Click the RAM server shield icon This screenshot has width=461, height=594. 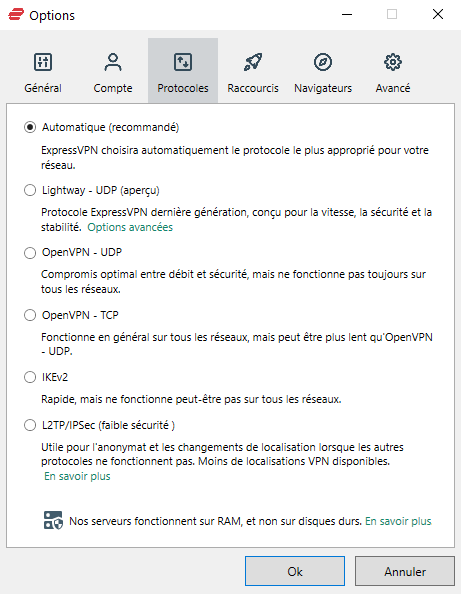click(x=53, y=521)
